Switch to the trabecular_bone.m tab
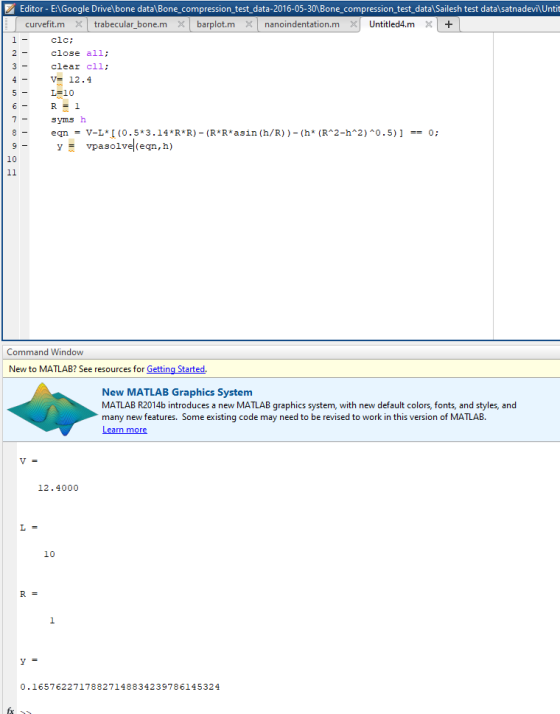 [x=130, y=25]
